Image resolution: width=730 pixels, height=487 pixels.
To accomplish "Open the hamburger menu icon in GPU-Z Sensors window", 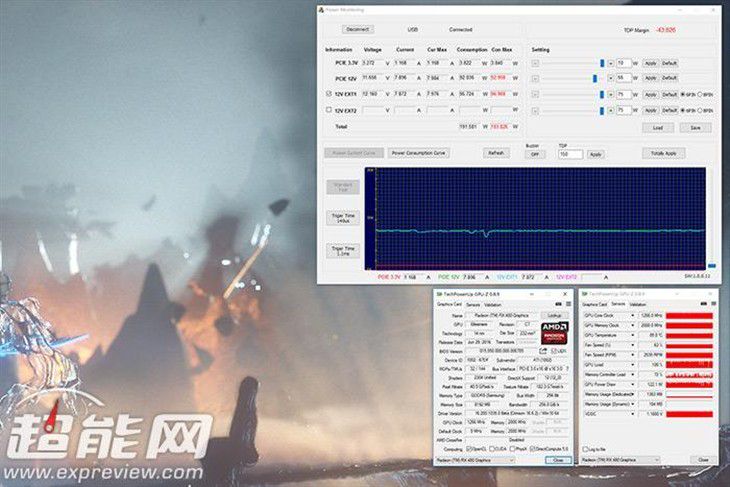I will (x=713, y=304).
